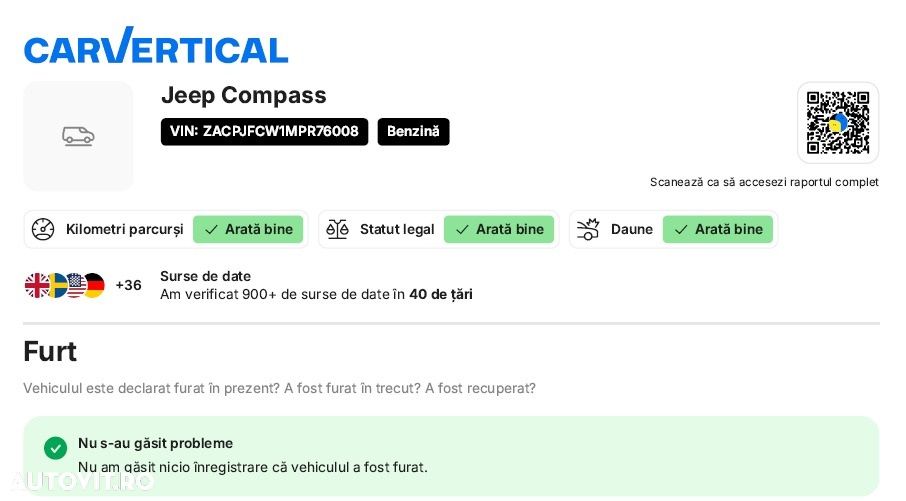This screenshot has height=501, width=906.
Task: Click the Benzină fuel badge
Action: (x=413, y=131)
